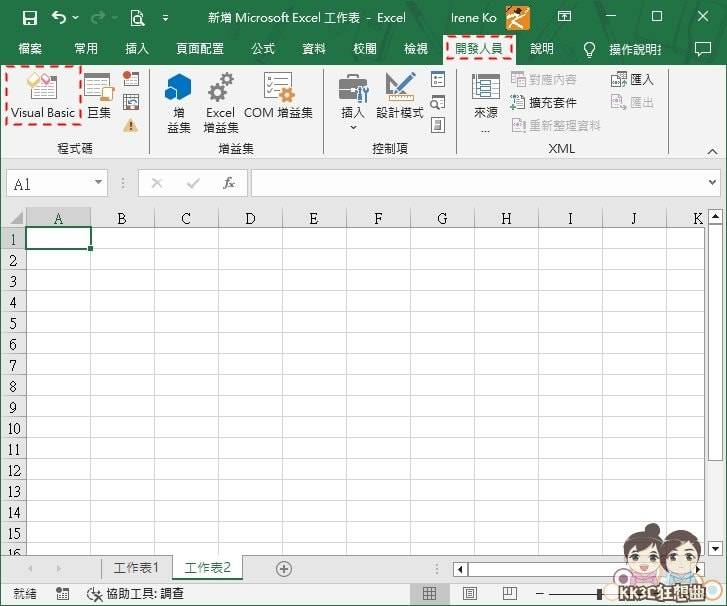Select column header D
Screen dimensions: 727x606
coord(250,218)
